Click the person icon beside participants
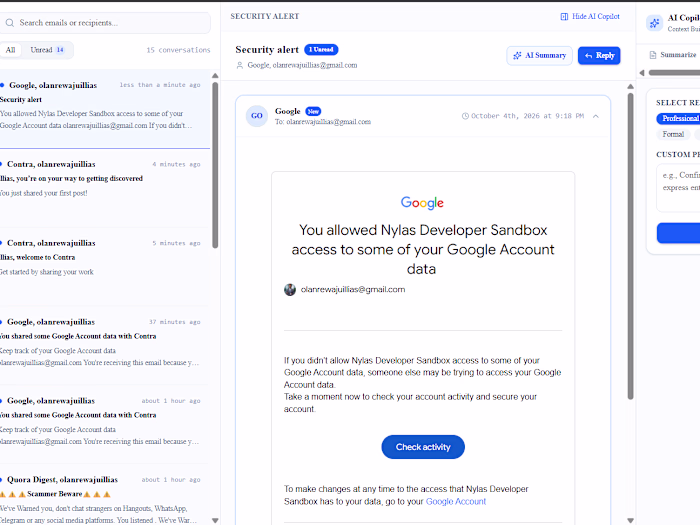This screenshot has height=525, width=700. click(x=240, y=66)
